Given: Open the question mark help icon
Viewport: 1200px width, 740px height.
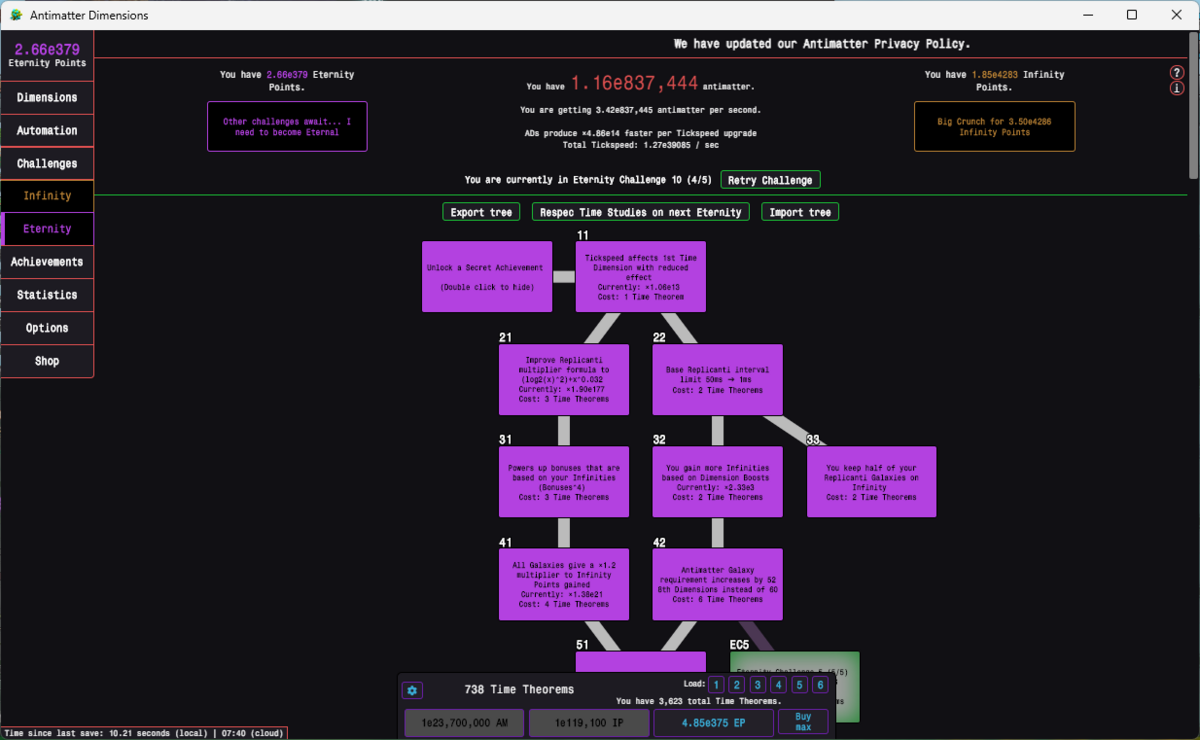Looking at the screenshot, I should pos(1177,73).
